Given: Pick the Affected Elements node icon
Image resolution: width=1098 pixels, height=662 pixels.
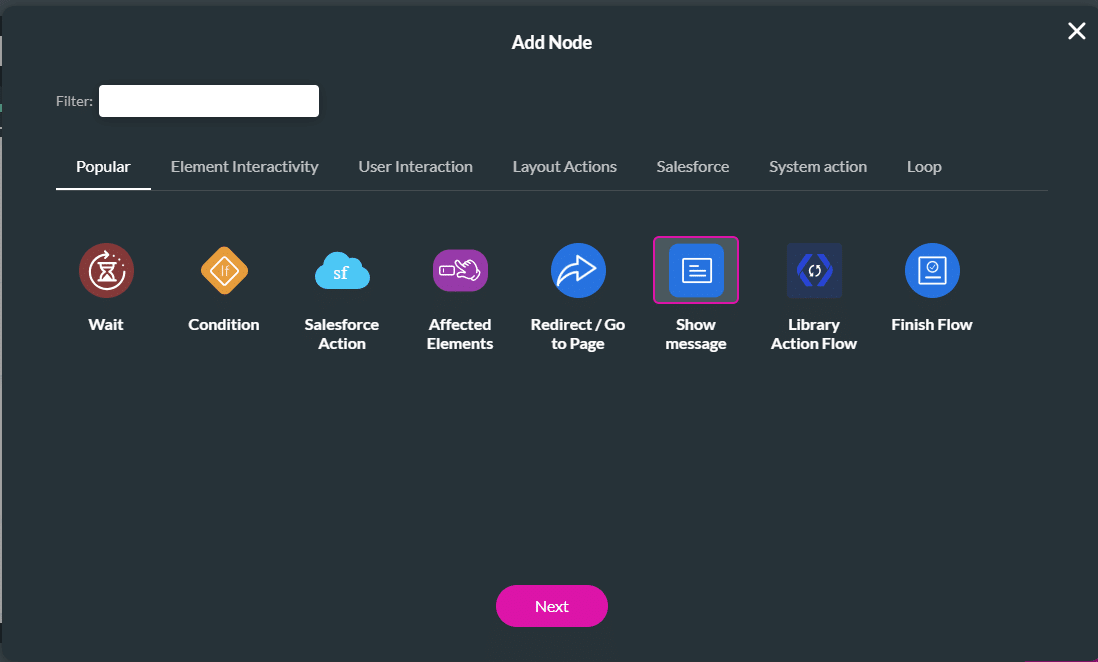Looking at the screenshot, I should pos(460,270).
